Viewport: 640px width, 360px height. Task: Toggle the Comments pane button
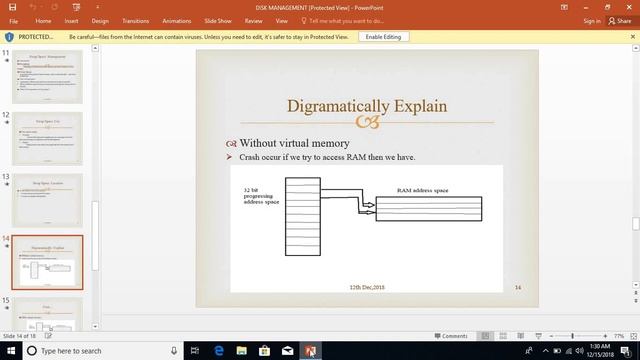pyautogui.click(x=451, y=336)
